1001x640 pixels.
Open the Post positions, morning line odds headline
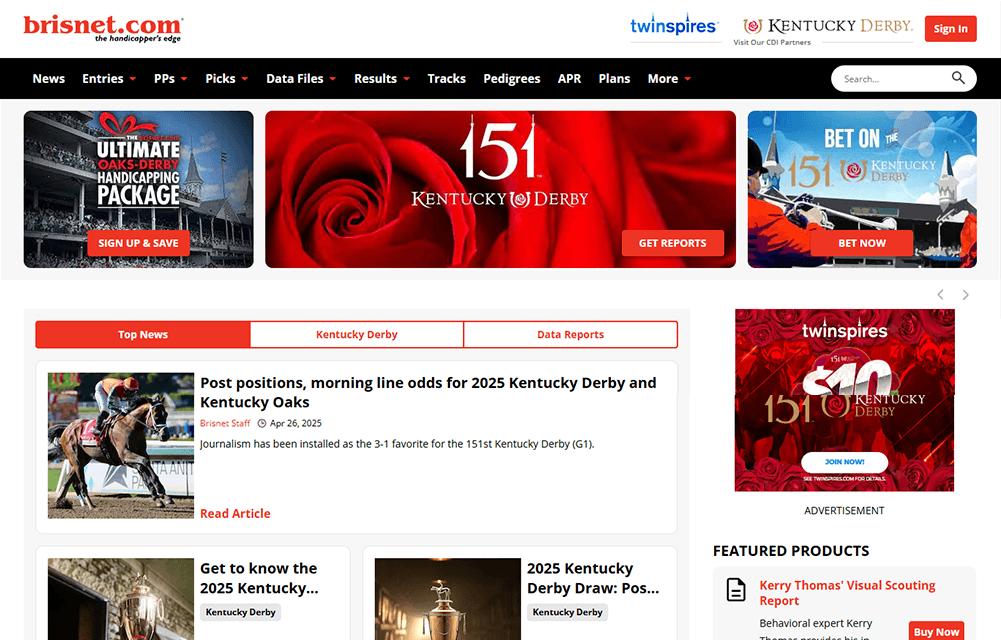pyautogui.click(x=428, y=392)
